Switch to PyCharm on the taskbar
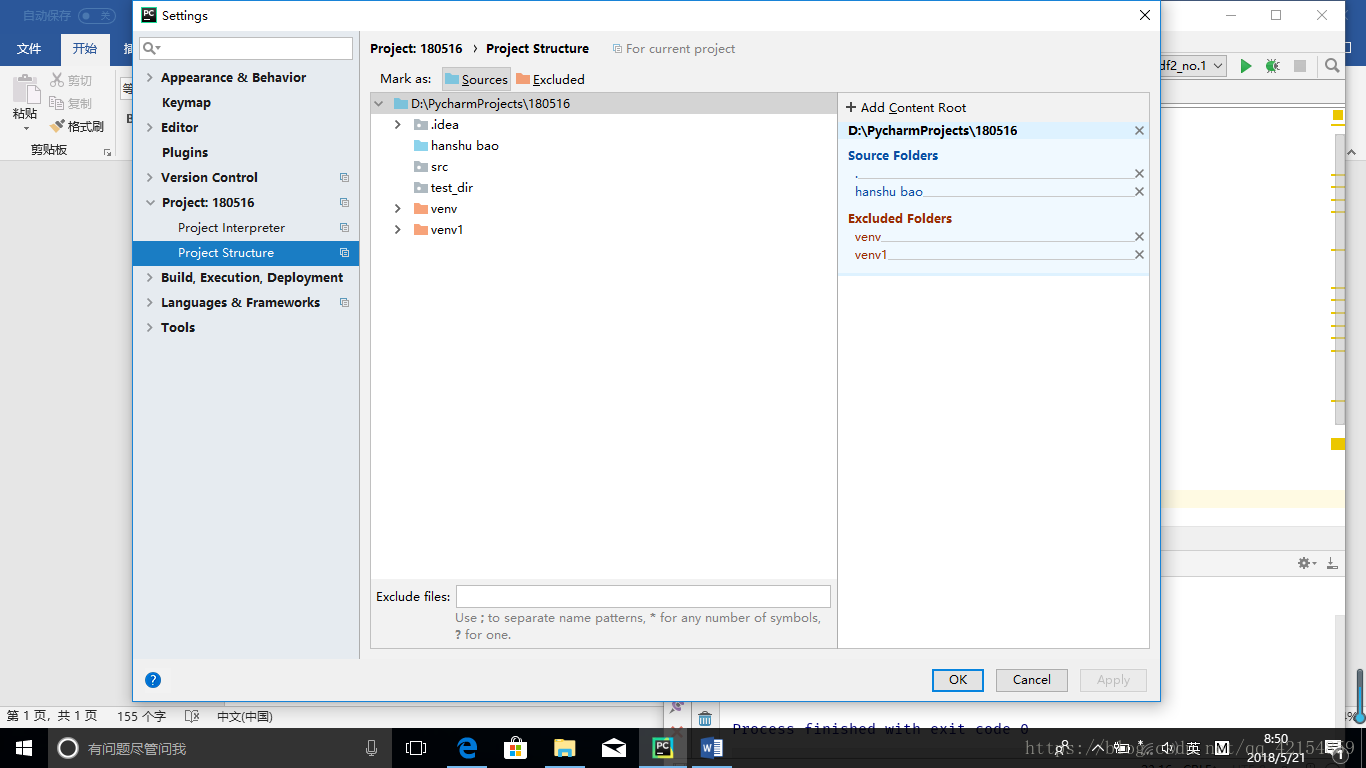The width and height of the screenshot is (1366, 768). pyautogui.click(x=663, y=748)
